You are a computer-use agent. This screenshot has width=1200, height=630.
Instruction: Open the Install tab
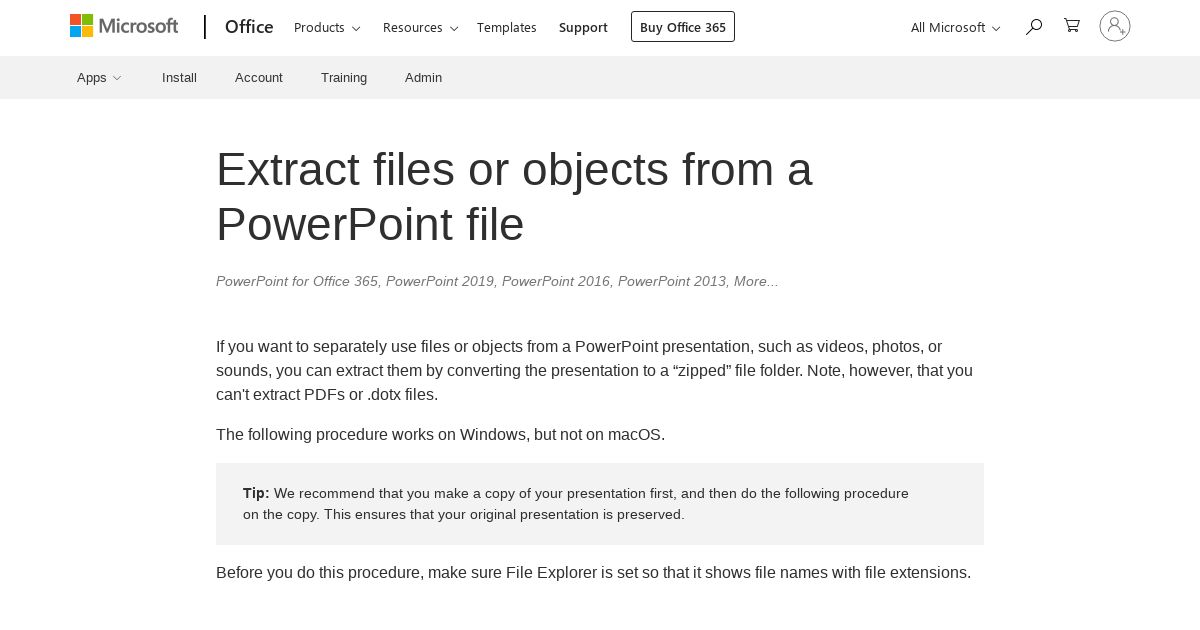(179, 77)
